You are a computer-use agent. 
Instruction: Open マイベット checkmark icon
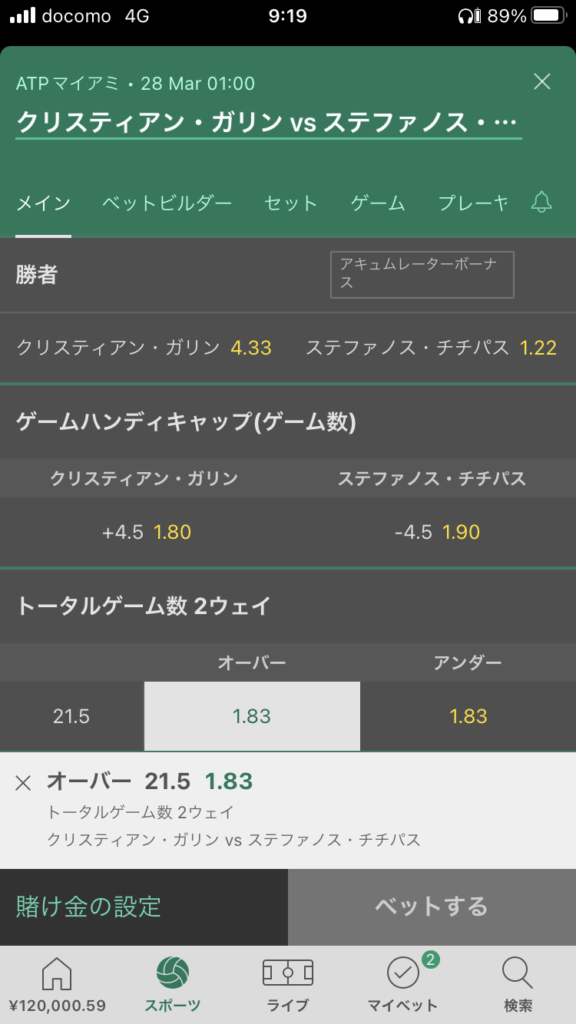point(402,974)
